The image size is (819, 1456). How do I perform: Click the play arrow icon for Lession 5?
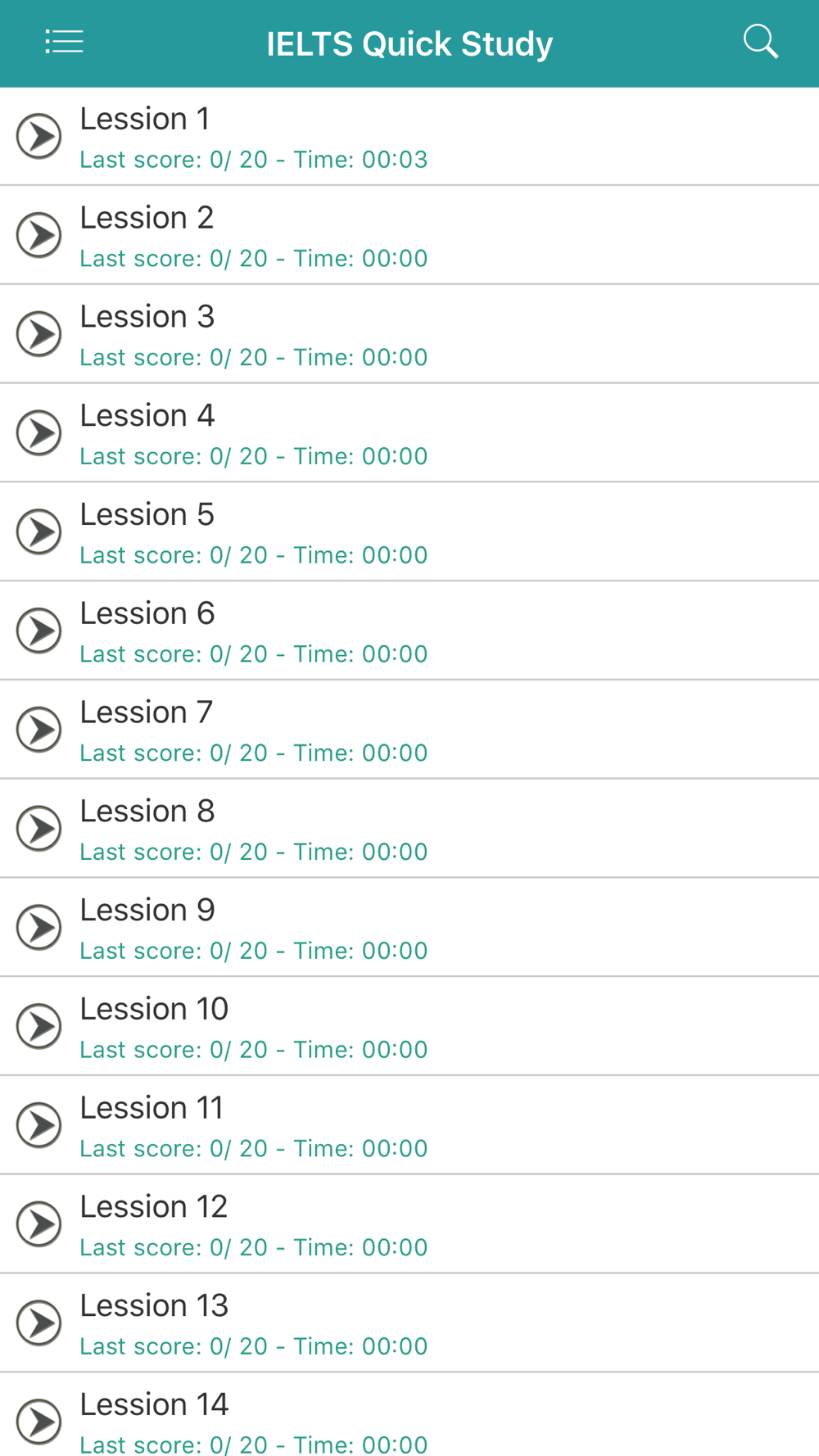[39, 532]
